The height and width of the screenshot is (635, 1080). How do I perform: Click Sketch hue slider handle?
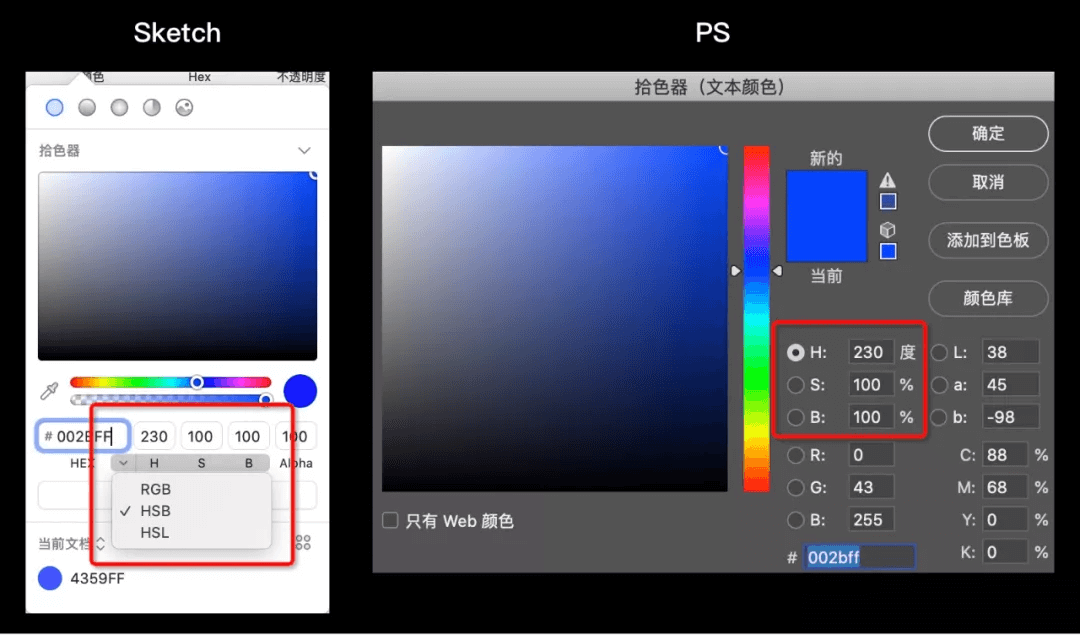197,382
